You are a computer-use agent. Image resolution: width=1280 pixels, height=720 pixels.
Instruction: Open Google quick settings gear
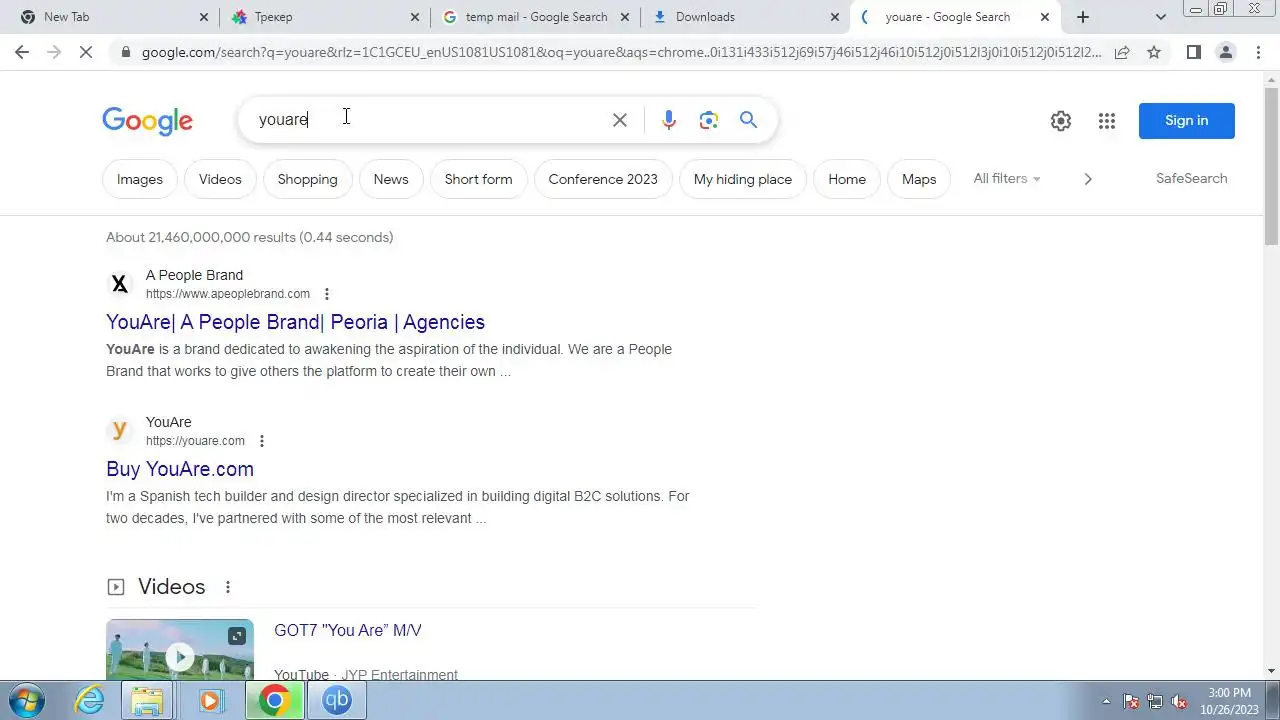click(1061, 121)
